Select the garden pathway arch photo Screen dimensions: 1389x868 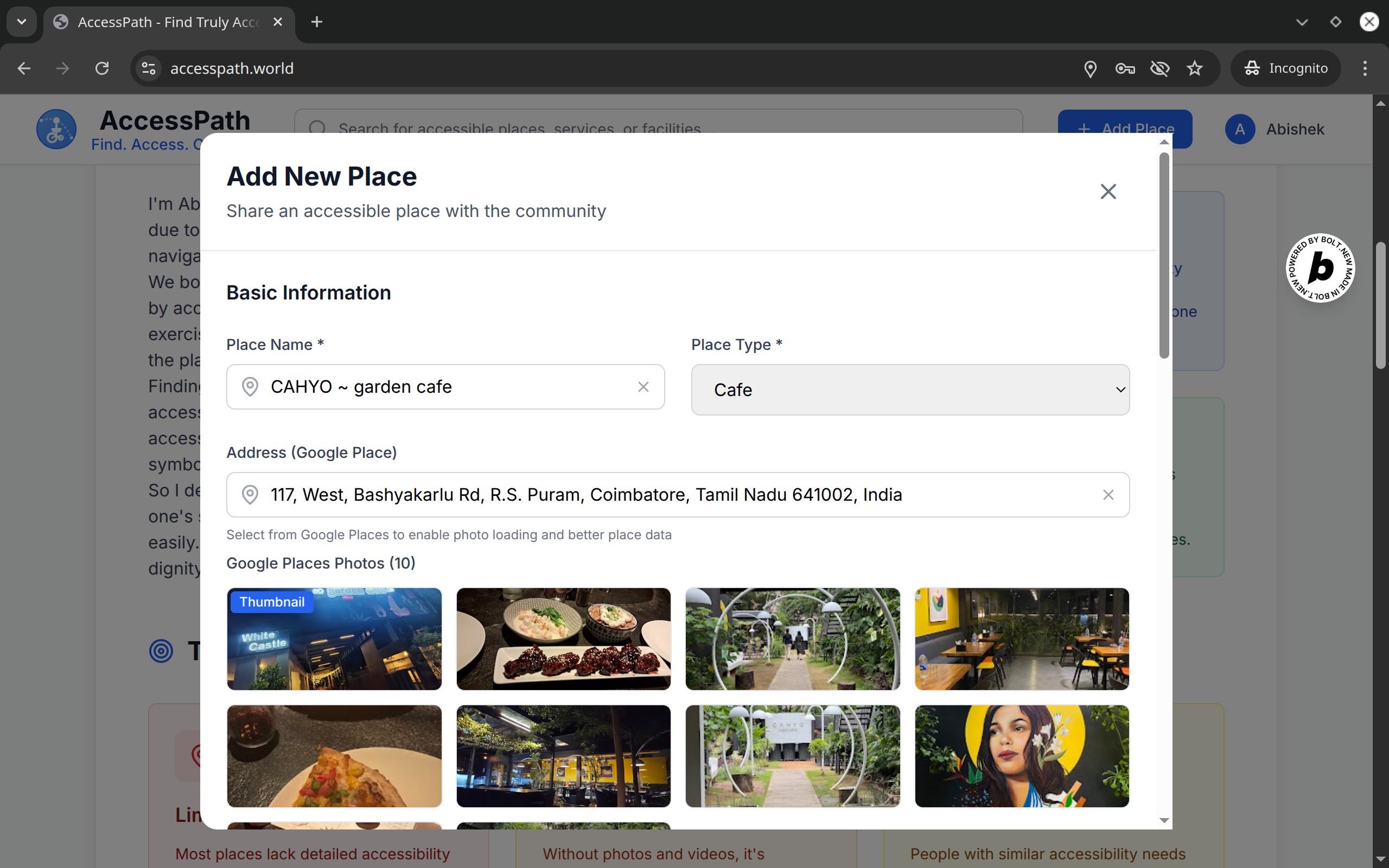[792, 639]
